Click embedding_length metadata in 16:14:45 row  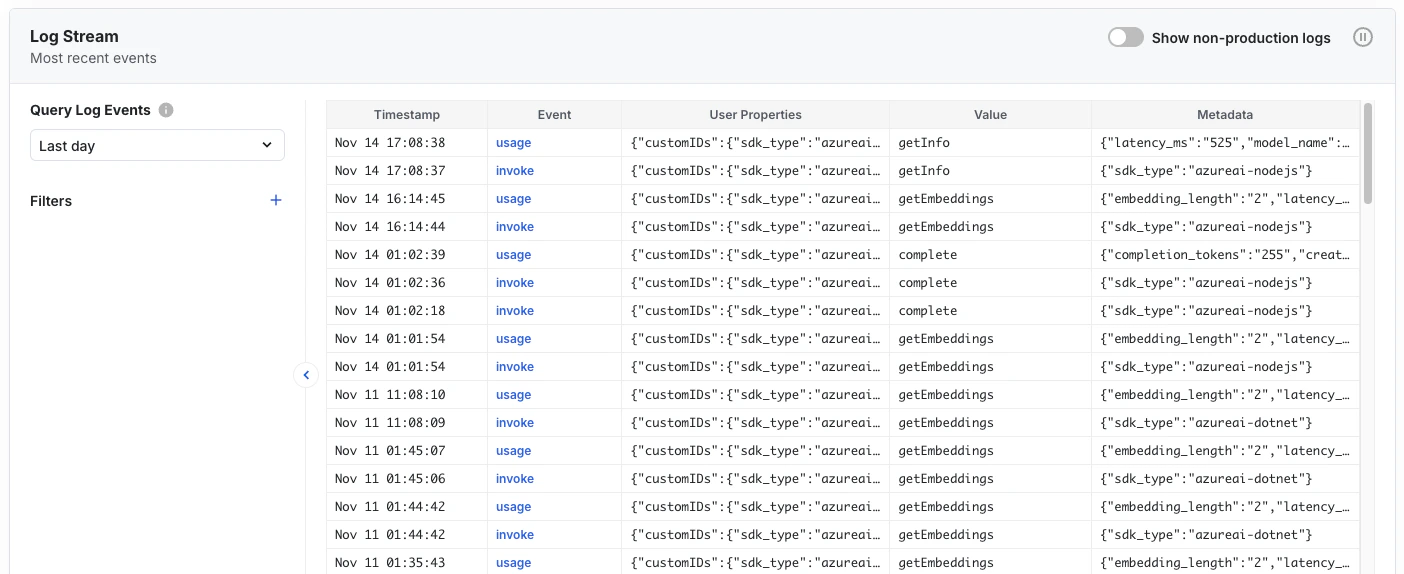point(1225,199)
